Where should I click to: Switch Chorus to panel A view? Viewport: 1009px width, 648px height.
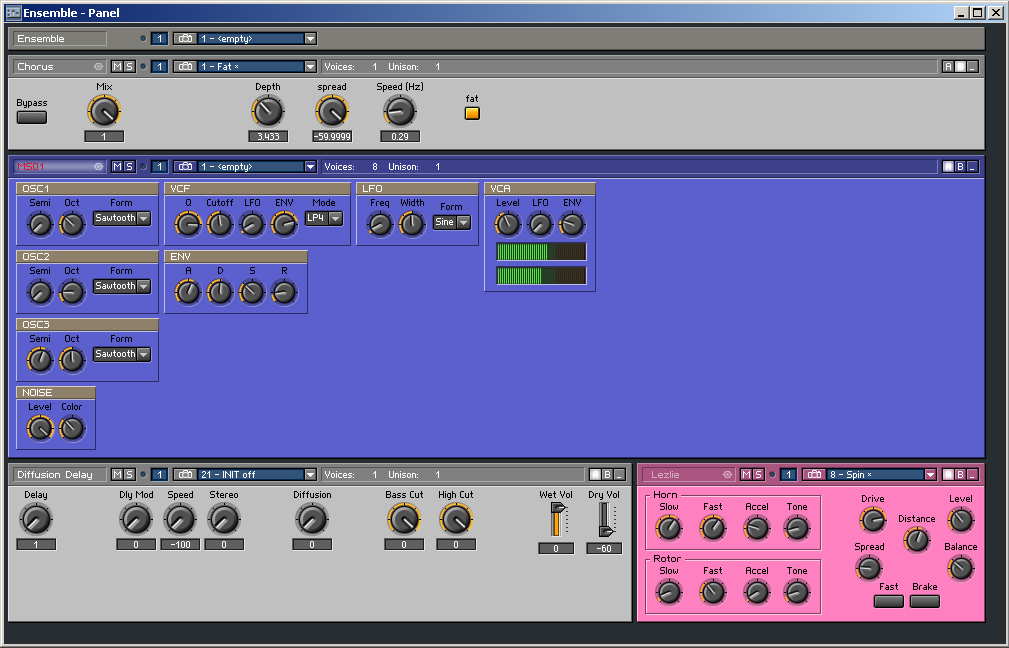[x=948, y=66]
